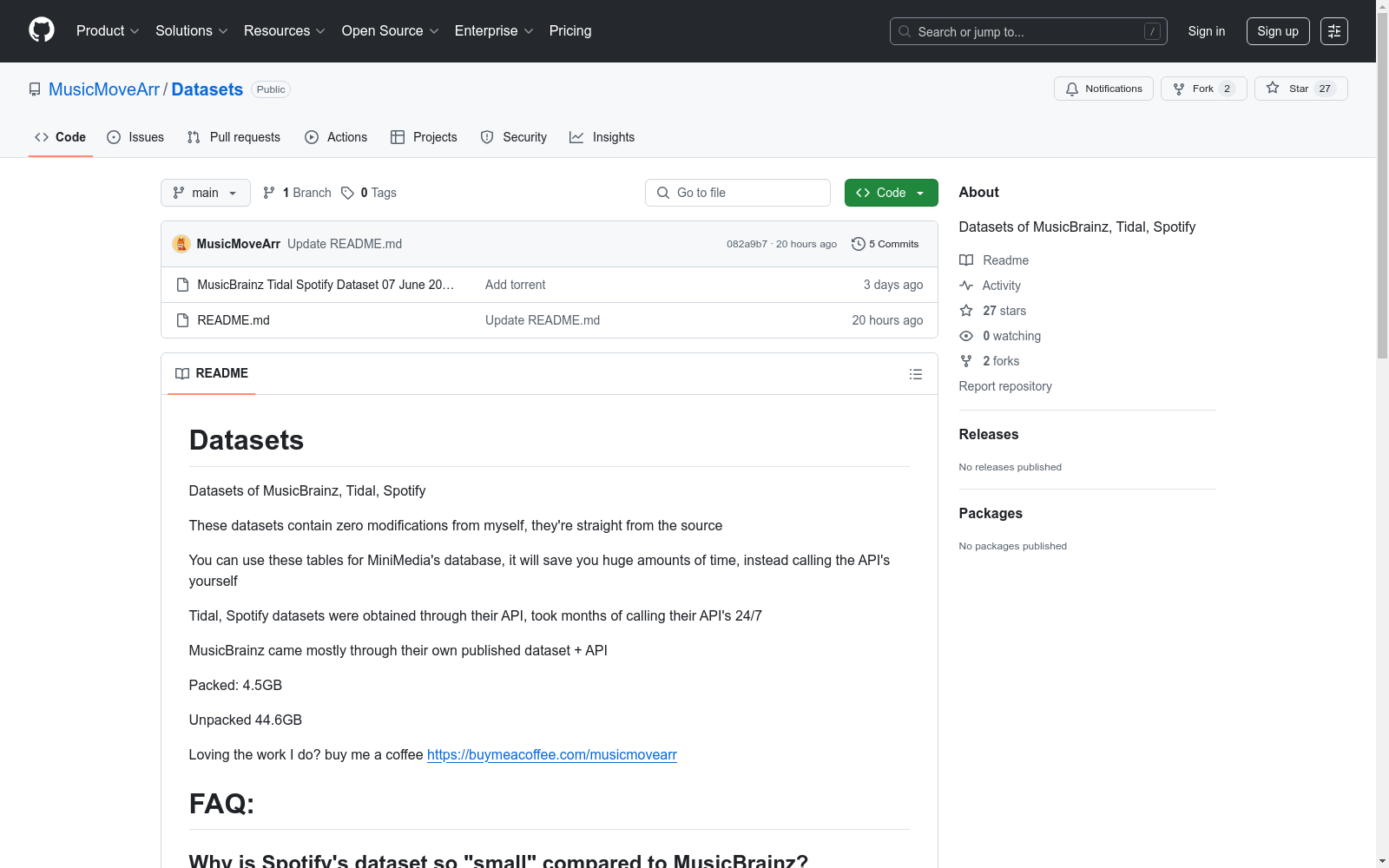Click the branch icon beside 1 Branch
Image resolution: width=1389 pixels, height=868 pixels.
click(269, 193)
